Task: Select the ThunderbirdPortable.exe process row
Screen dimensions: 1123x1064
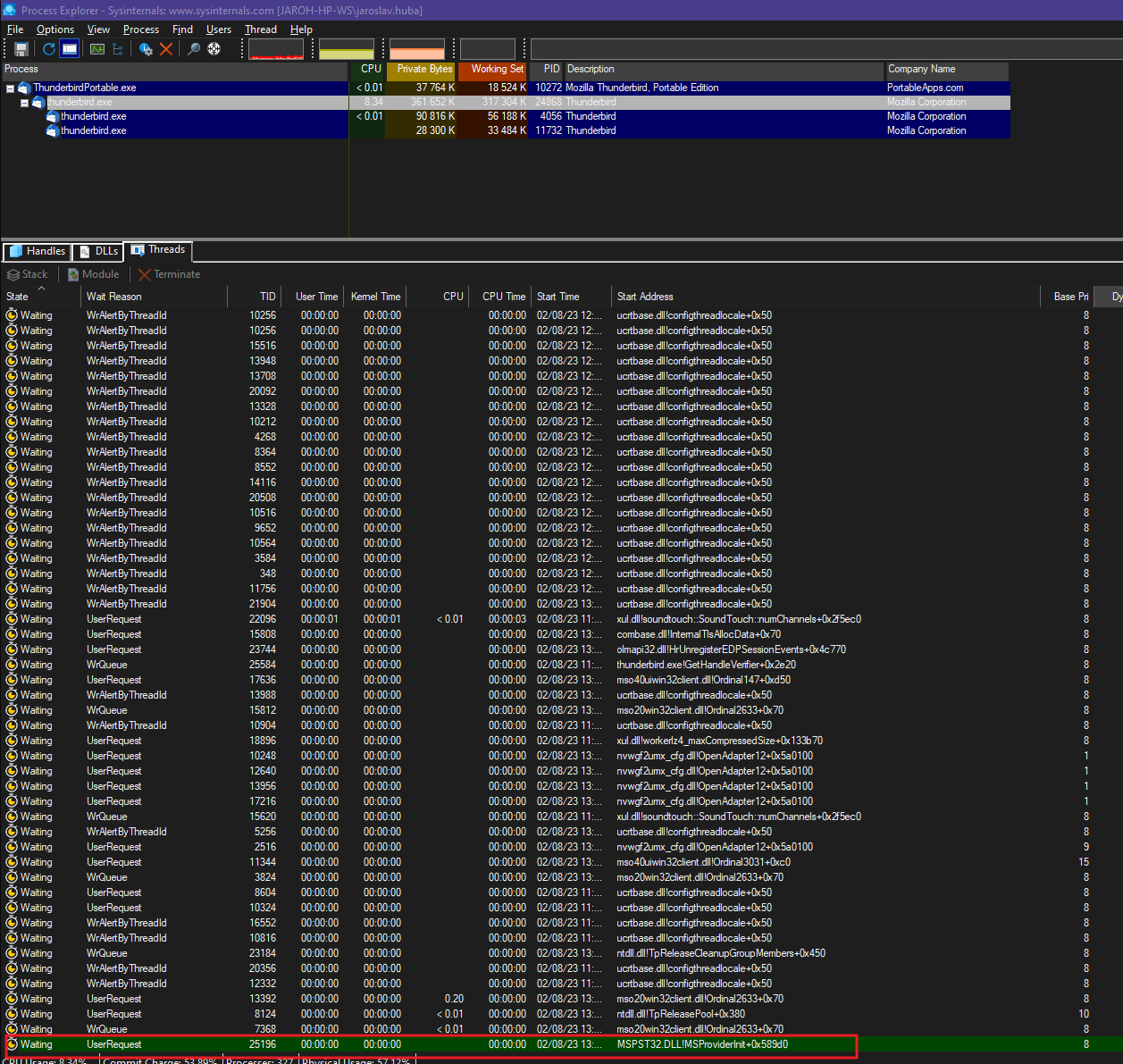Action: 506,88
